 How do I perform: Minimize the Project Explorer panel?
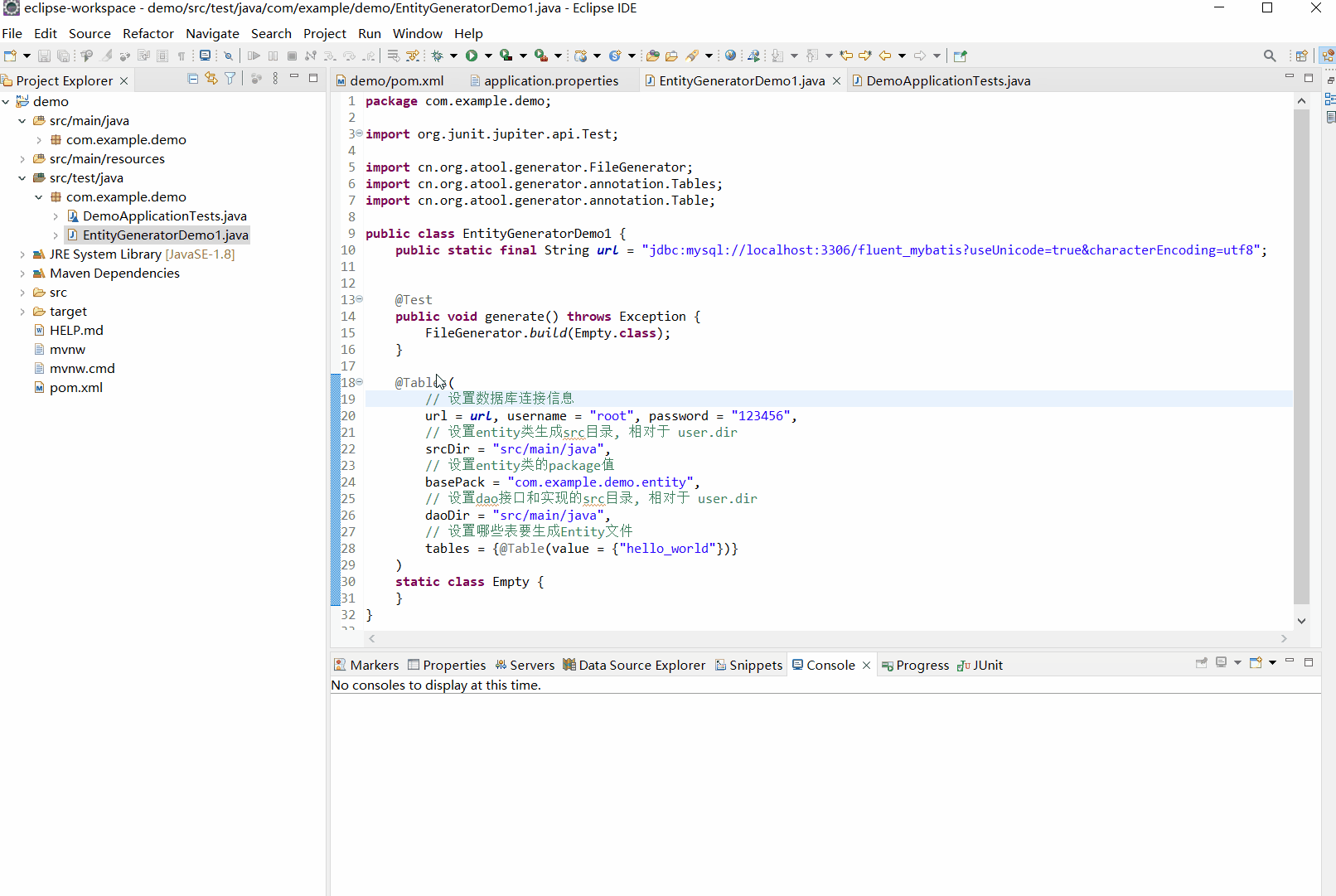294,77
